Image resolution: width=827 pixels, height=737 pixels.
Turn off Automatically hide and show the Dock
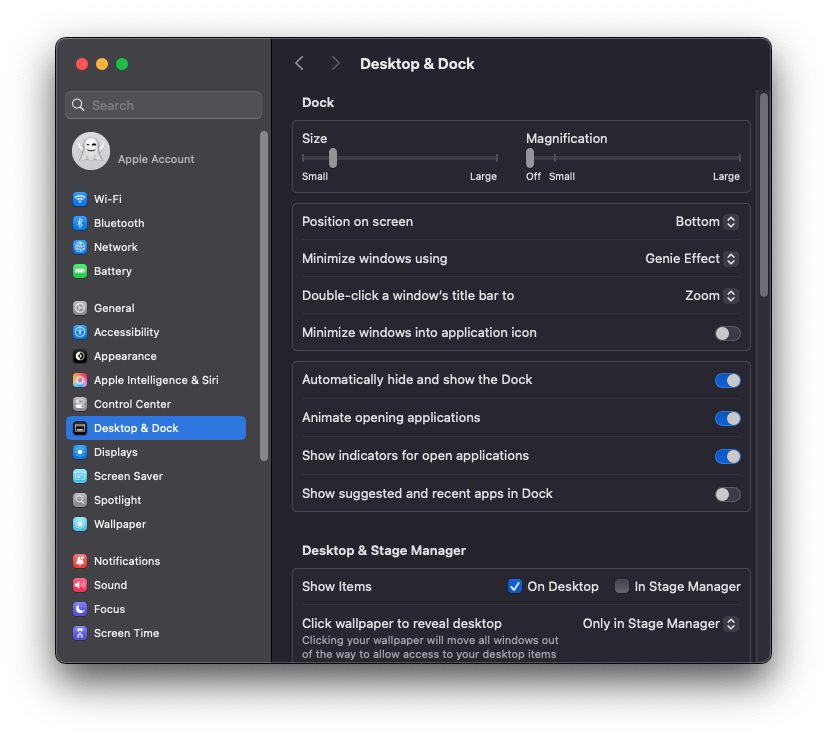click(x=727, y=380)
